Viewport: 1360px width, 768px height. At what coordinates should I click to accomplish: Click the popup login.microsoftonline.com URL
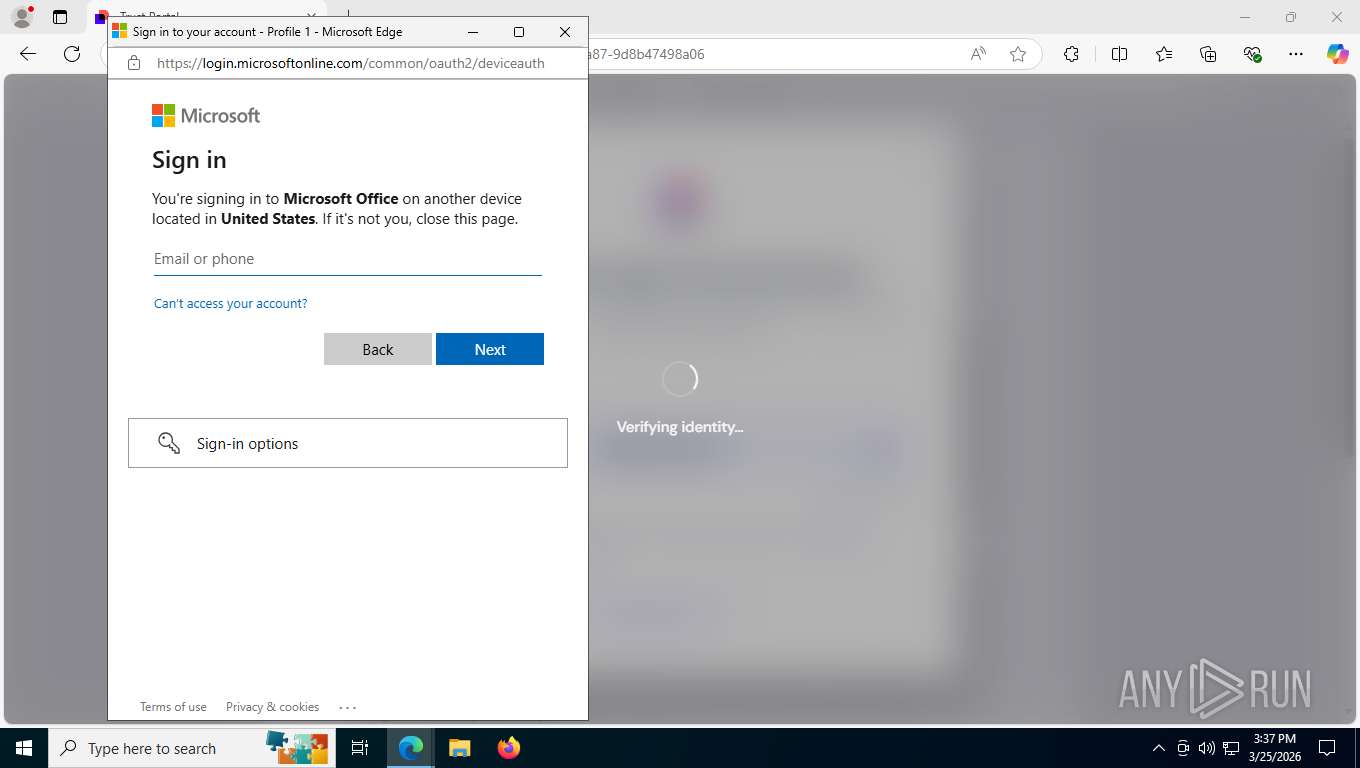tap(351, 62)
